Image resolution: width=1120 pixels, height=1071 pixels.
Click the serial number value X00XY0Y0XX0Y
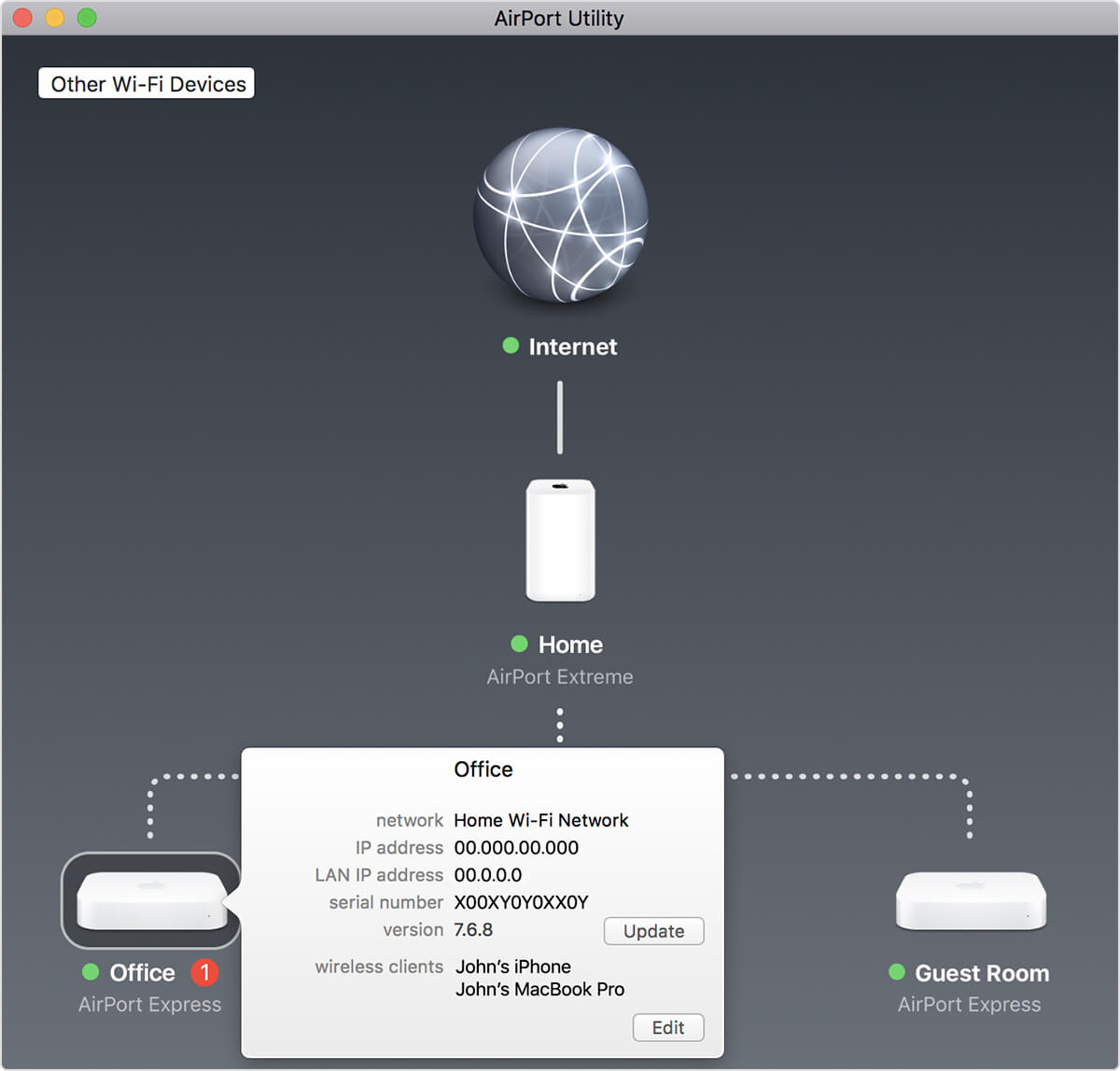[521, 902]
